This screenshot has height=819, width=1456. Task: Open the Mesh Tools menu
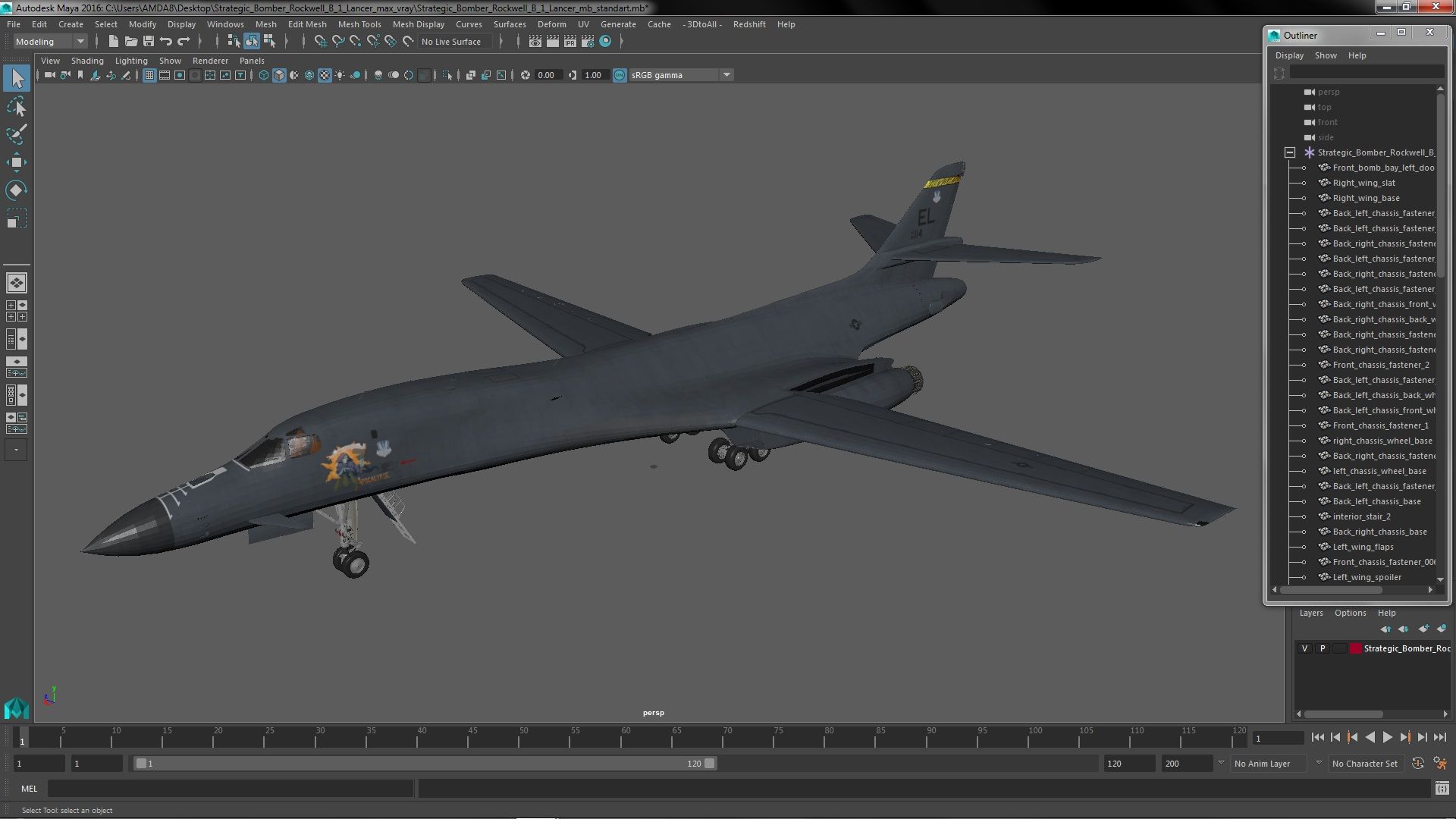point(359,24)
